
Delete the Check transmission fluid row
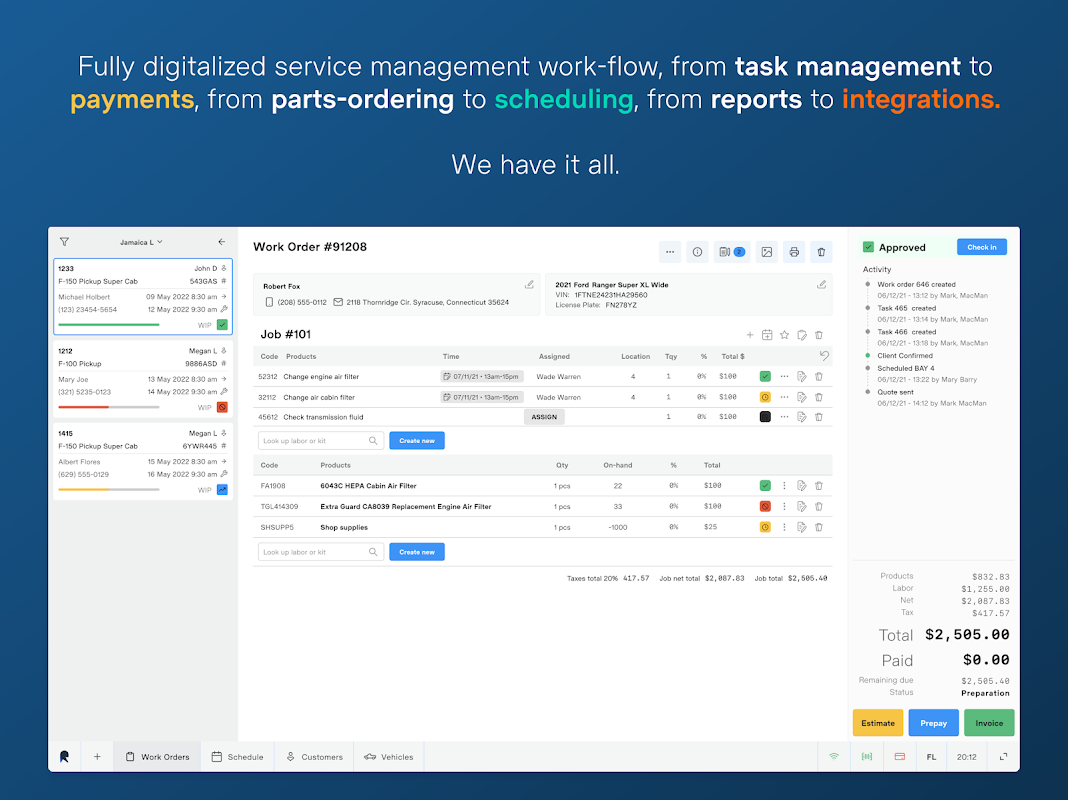[819, 417]
